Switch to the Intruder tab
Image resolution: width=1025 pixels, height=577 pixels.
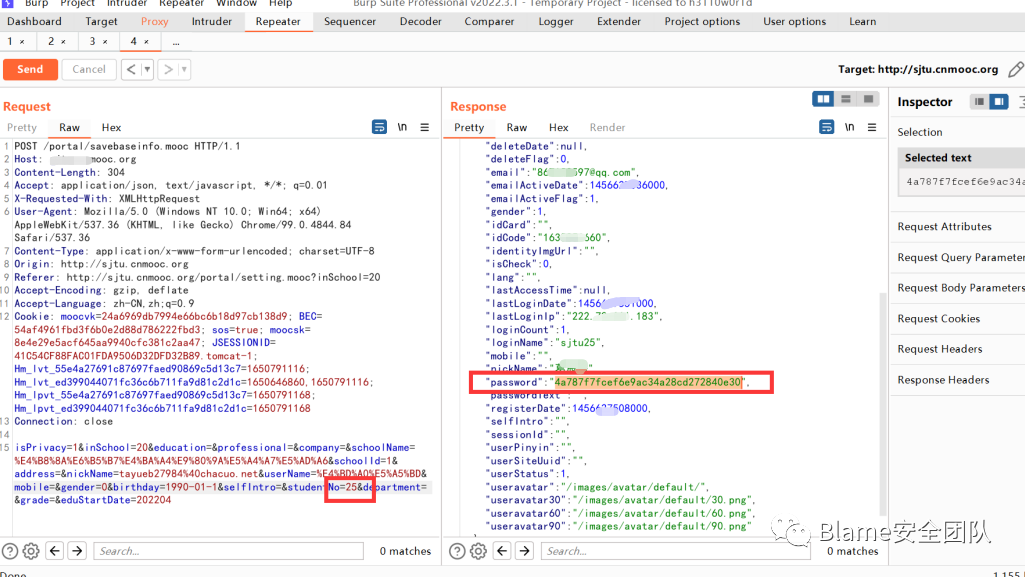coord(211,21)
